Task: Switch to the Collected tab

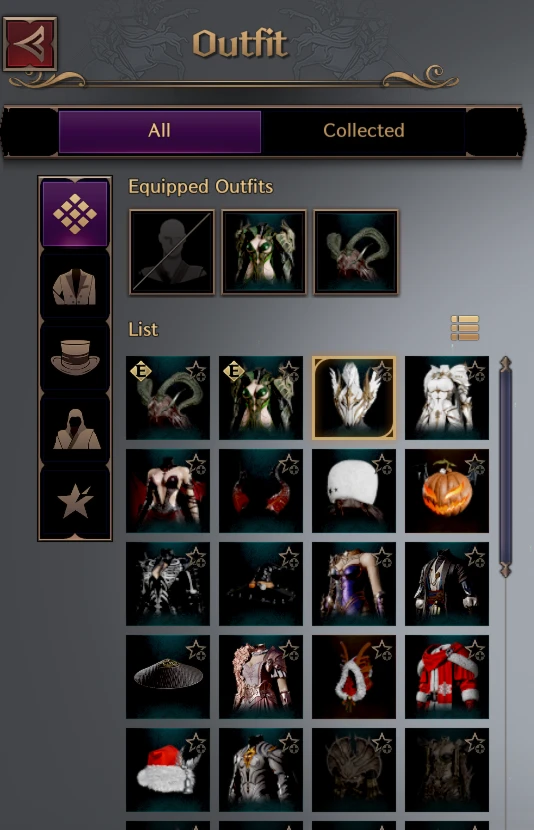Action: (x=364, y=131)
